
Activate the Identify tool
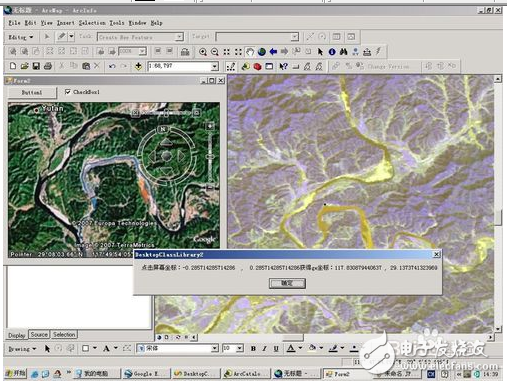click(332, 52)
